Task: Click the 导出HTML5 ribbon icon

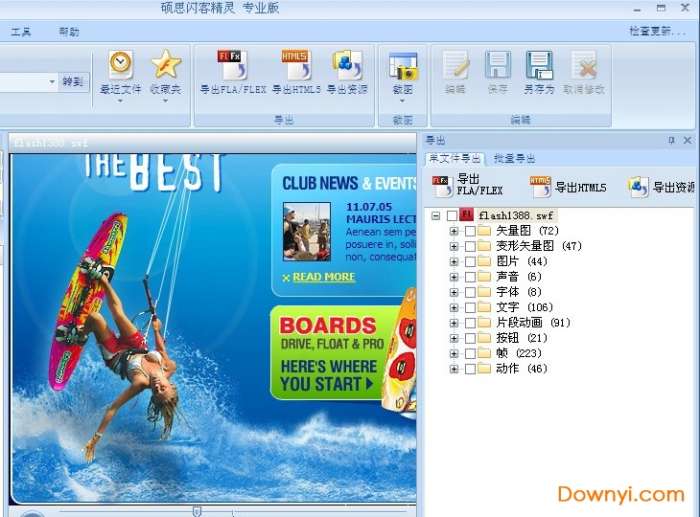Action: [x=296, y=65]
